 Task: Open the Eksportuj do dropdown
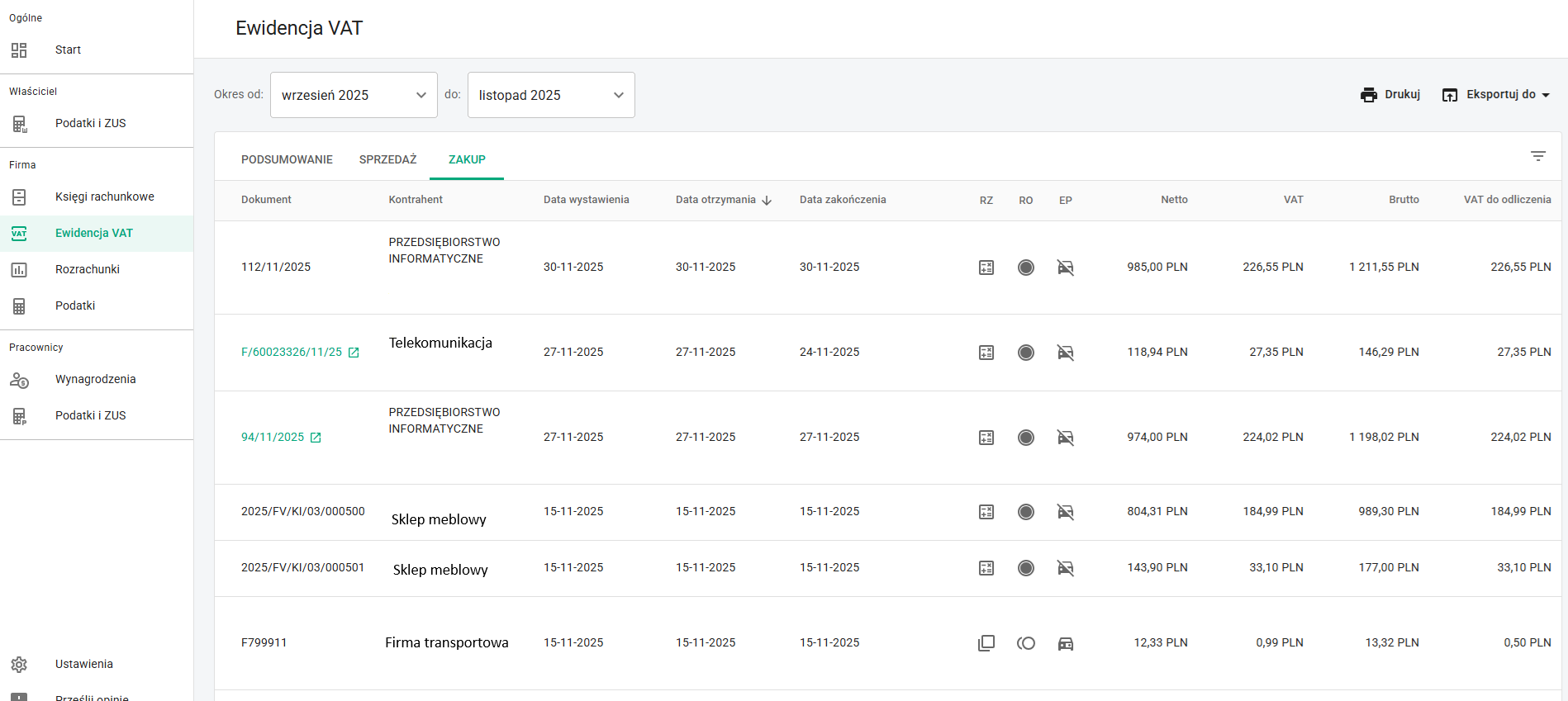(x=1496, y=95)
